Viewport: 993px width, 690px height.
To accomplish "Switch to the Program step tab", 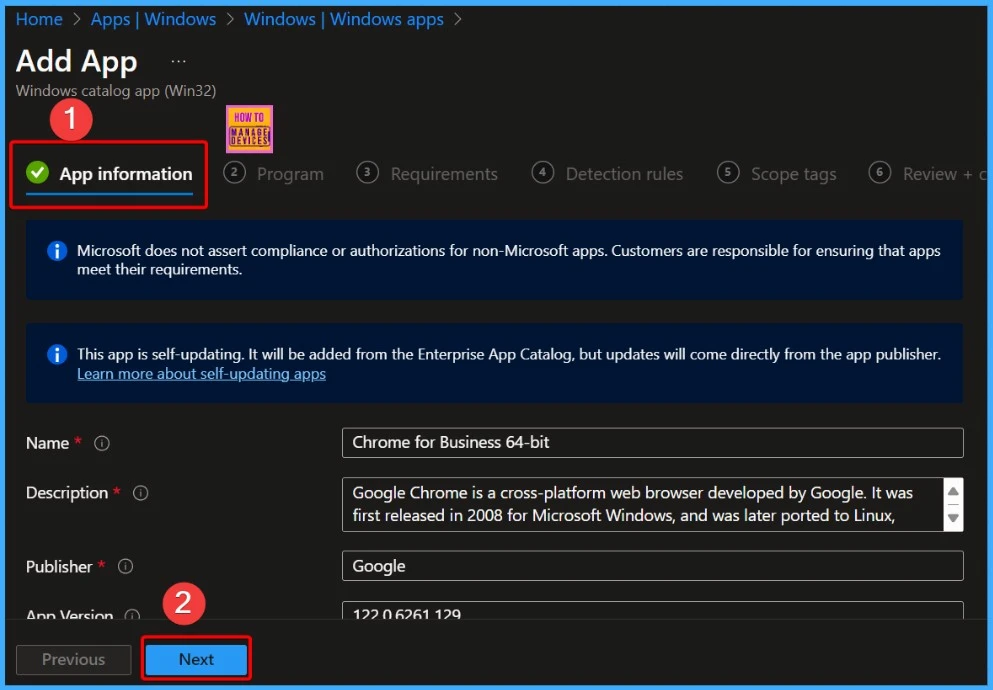I will [274, 173].
